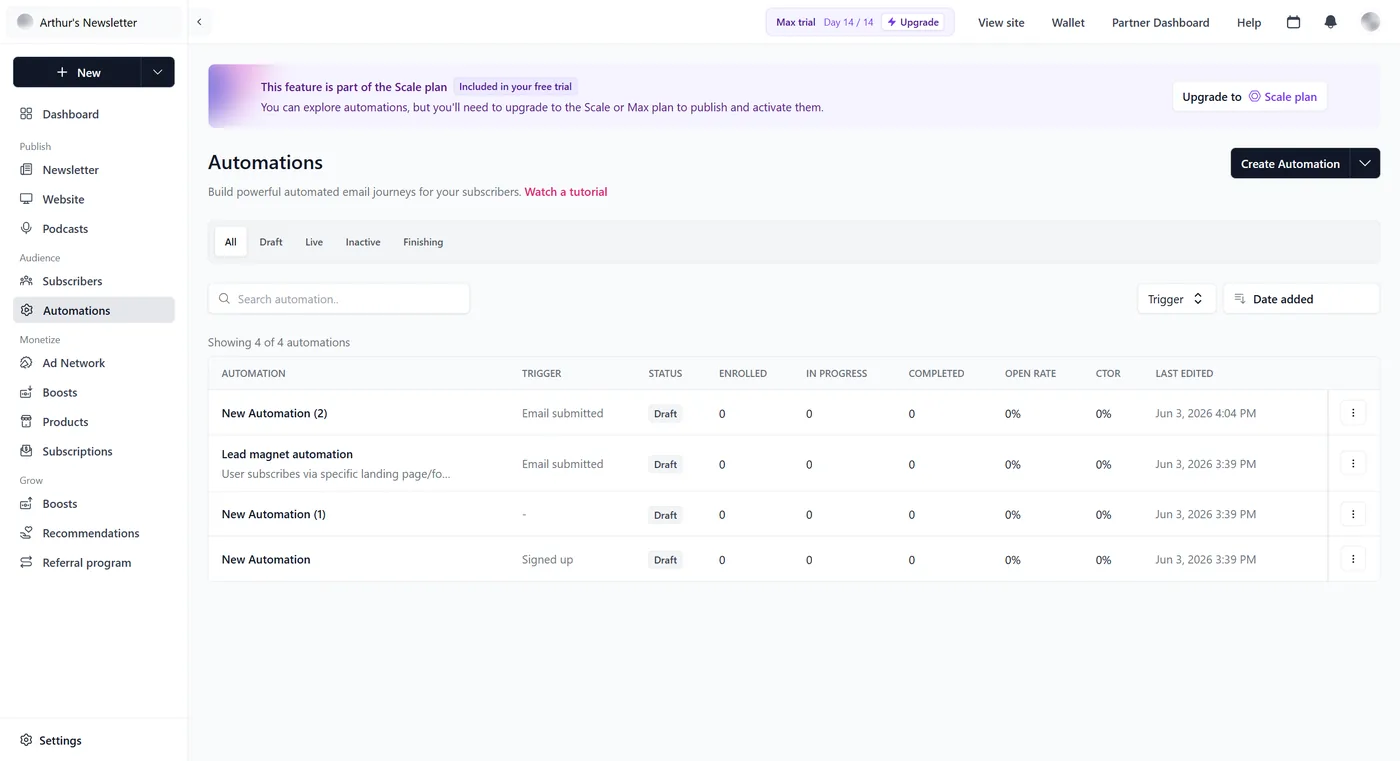
Task: Click the New button
Action: point(77,72)
